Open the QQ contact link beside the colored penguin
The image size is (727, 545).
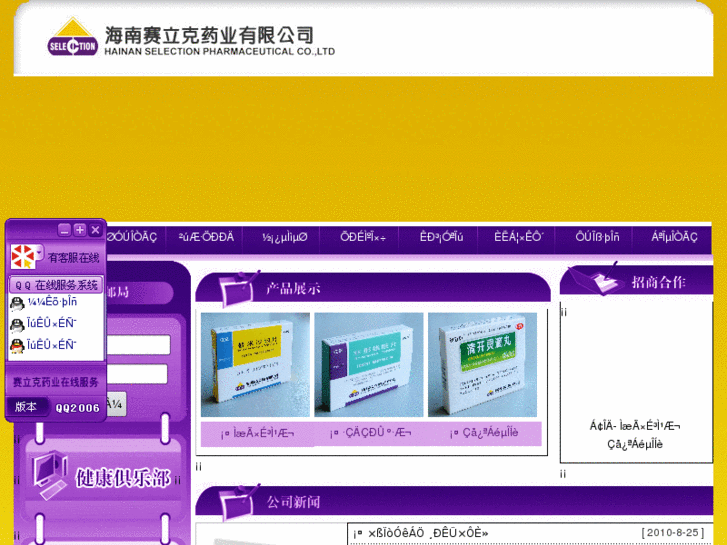point(51,345)
